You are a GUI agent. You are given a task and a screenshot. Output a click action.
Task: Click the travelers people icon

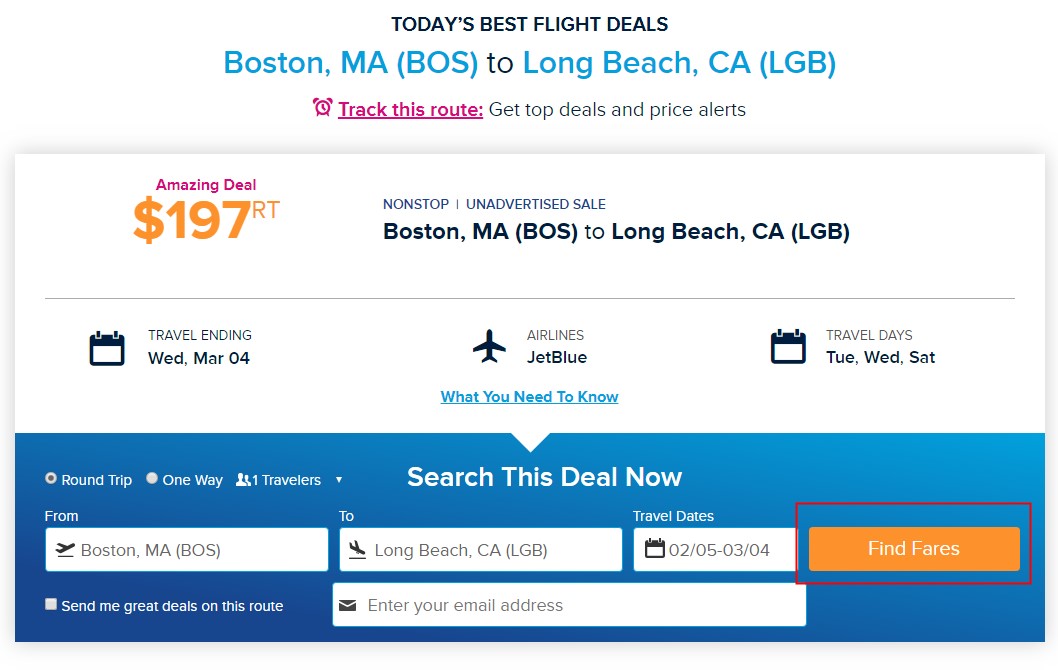click(x=243, y=480)
